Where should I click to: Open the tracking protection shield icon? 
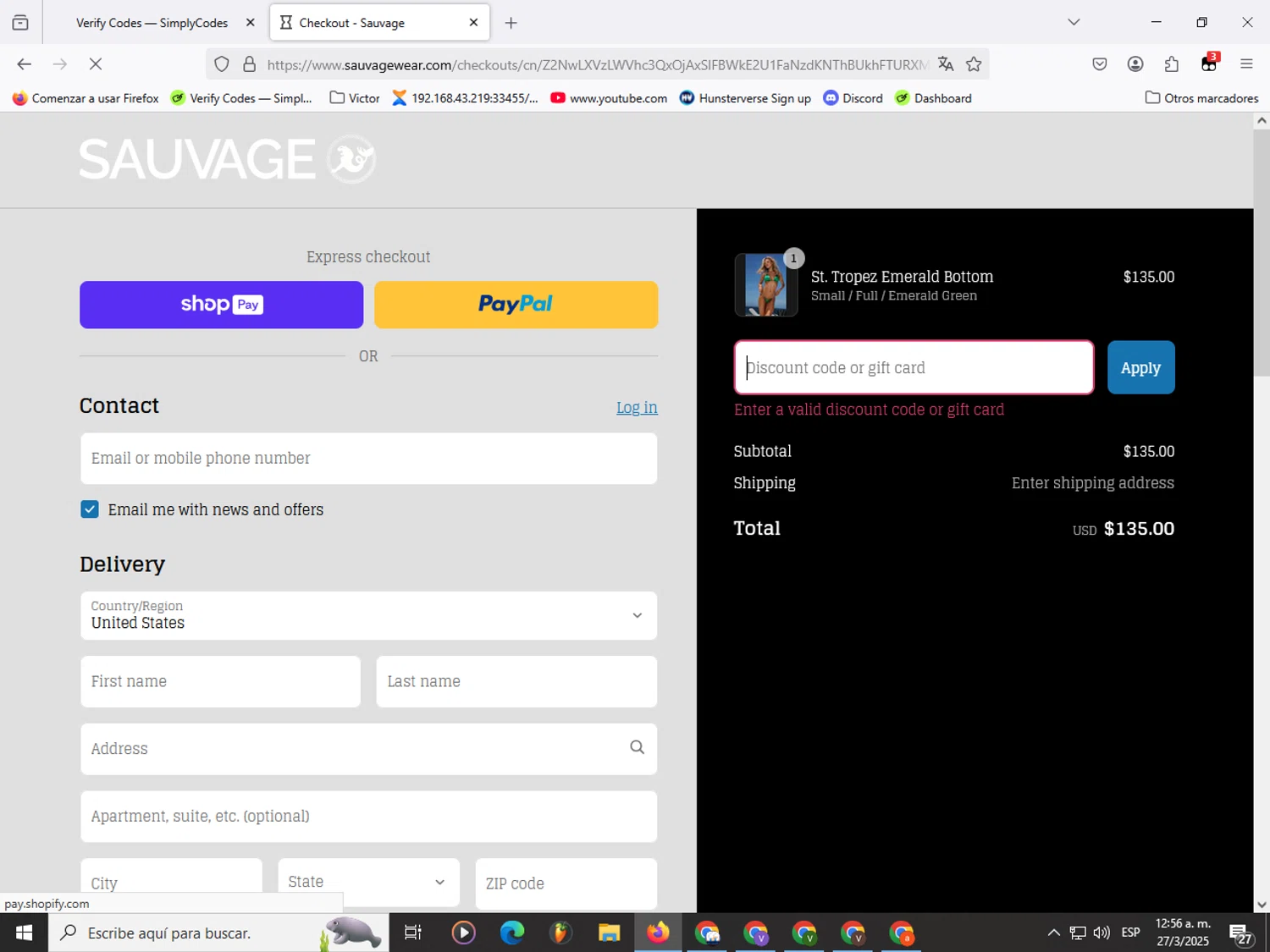tap(222, 64)
